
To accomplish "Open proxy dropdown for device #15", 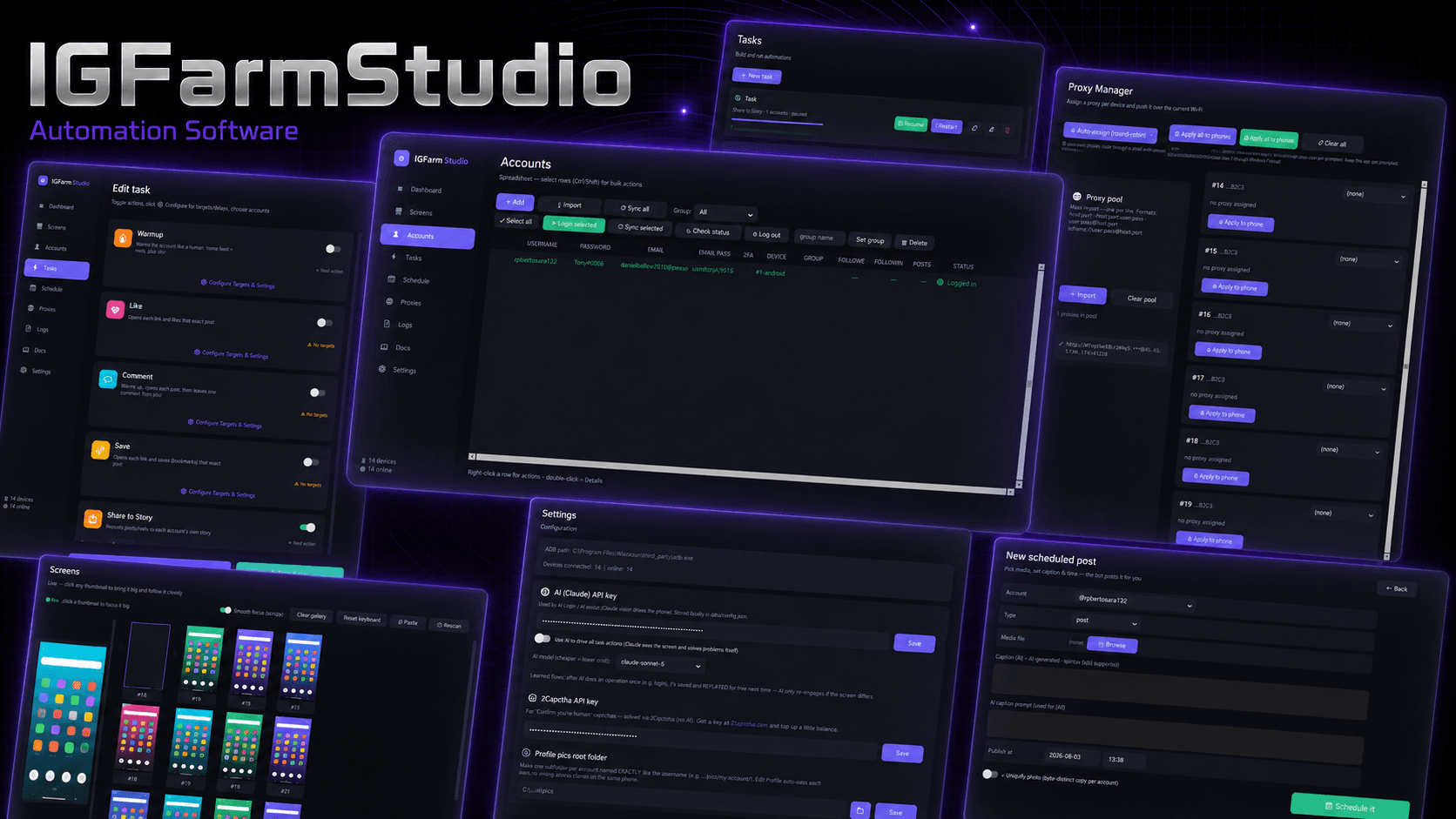I will pyautogui.click(x=1370, y=259).
